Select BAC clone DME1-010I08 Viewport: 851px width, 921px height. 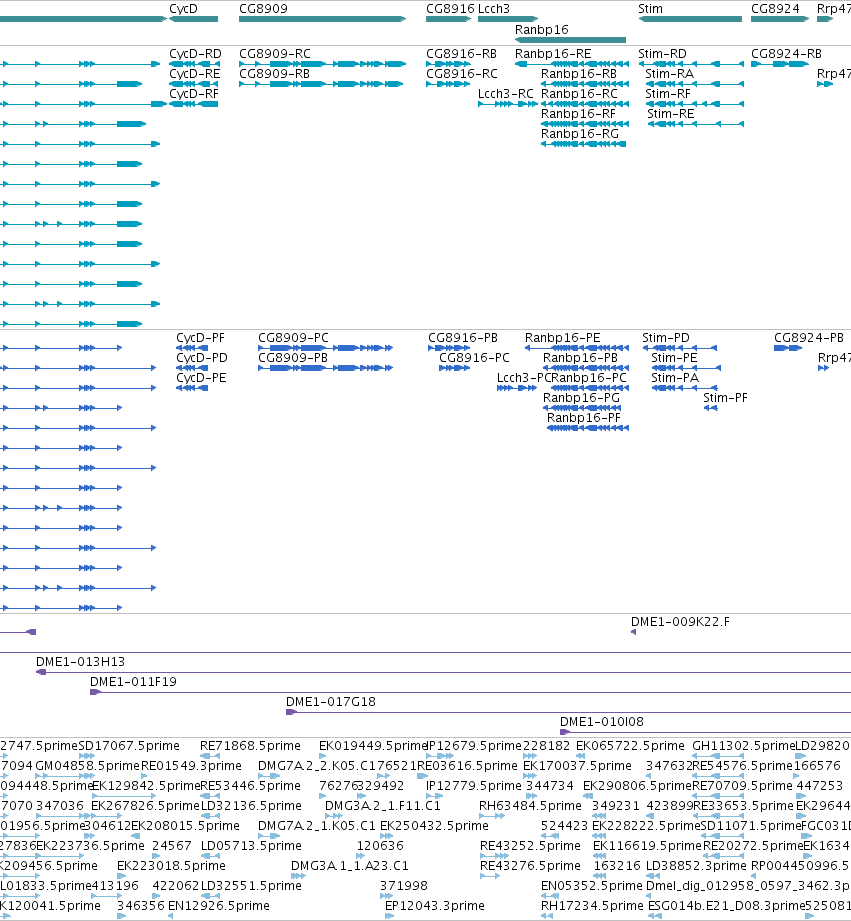pyautogui.click(x=601, y=721)
